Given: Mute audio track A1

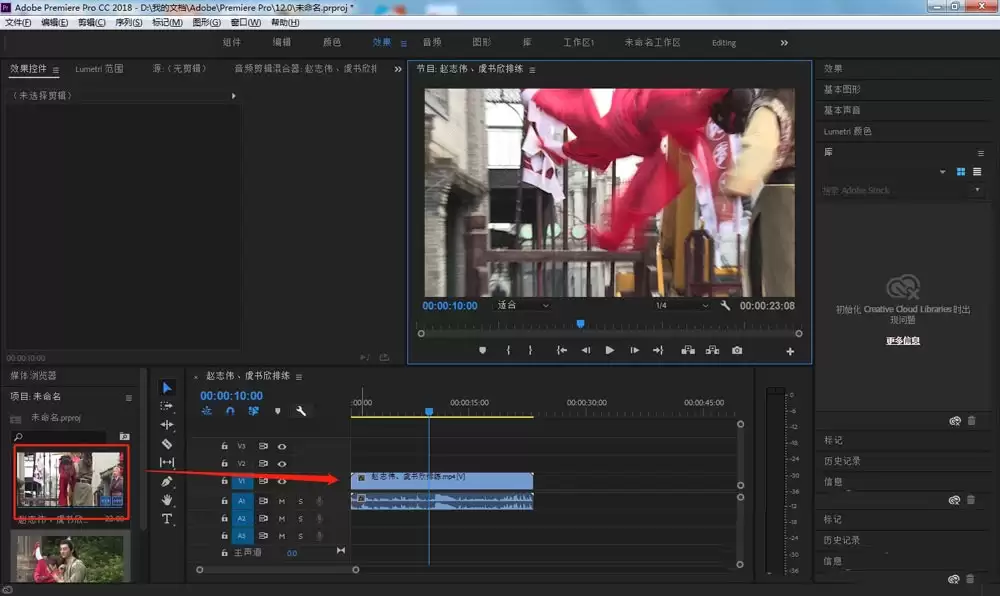Looking at the screenshot, I should tap(281, 501).
